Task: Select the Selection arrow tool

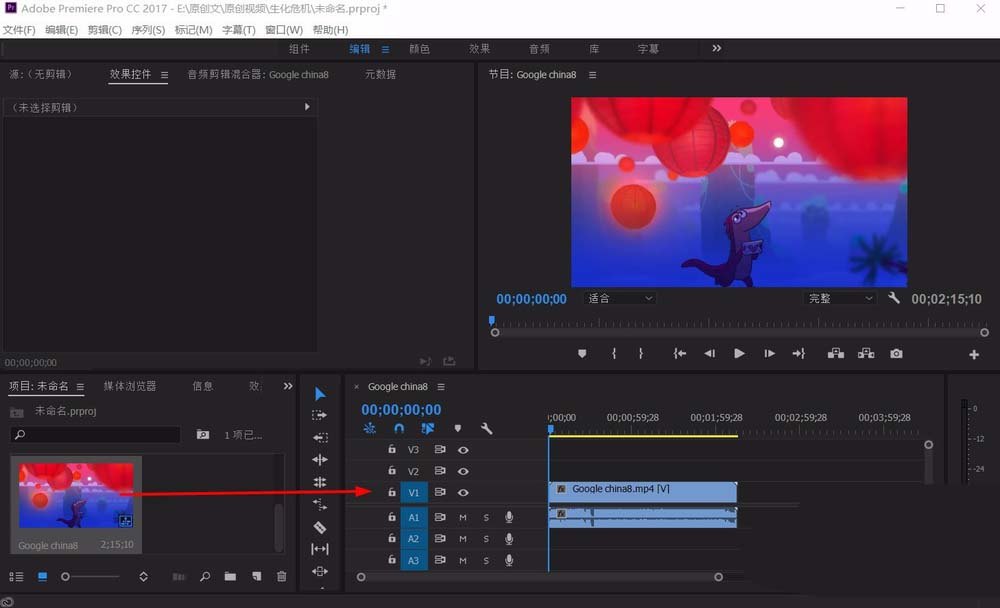Action: pyautogui.click(x=320, y=394)
